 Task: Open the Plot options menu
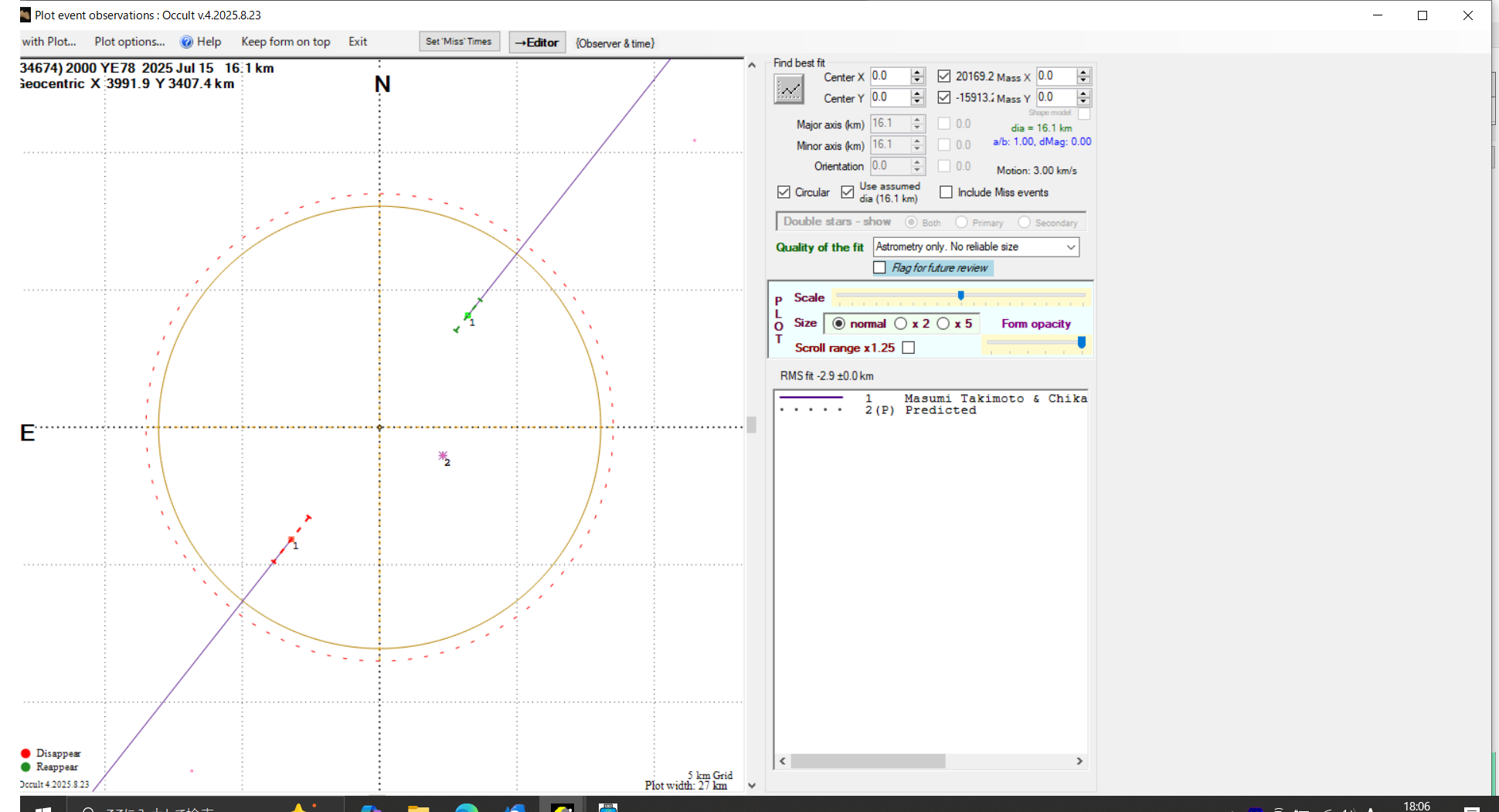130,42
